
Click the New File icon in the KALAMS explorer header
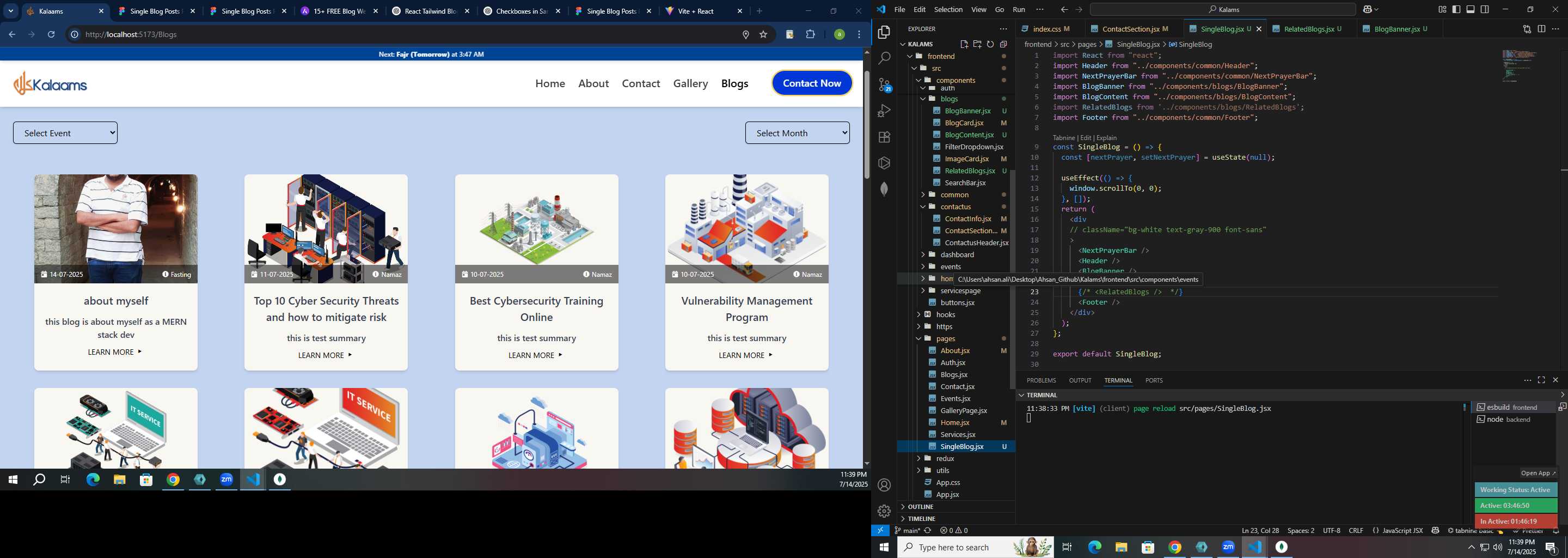[964, 44]
